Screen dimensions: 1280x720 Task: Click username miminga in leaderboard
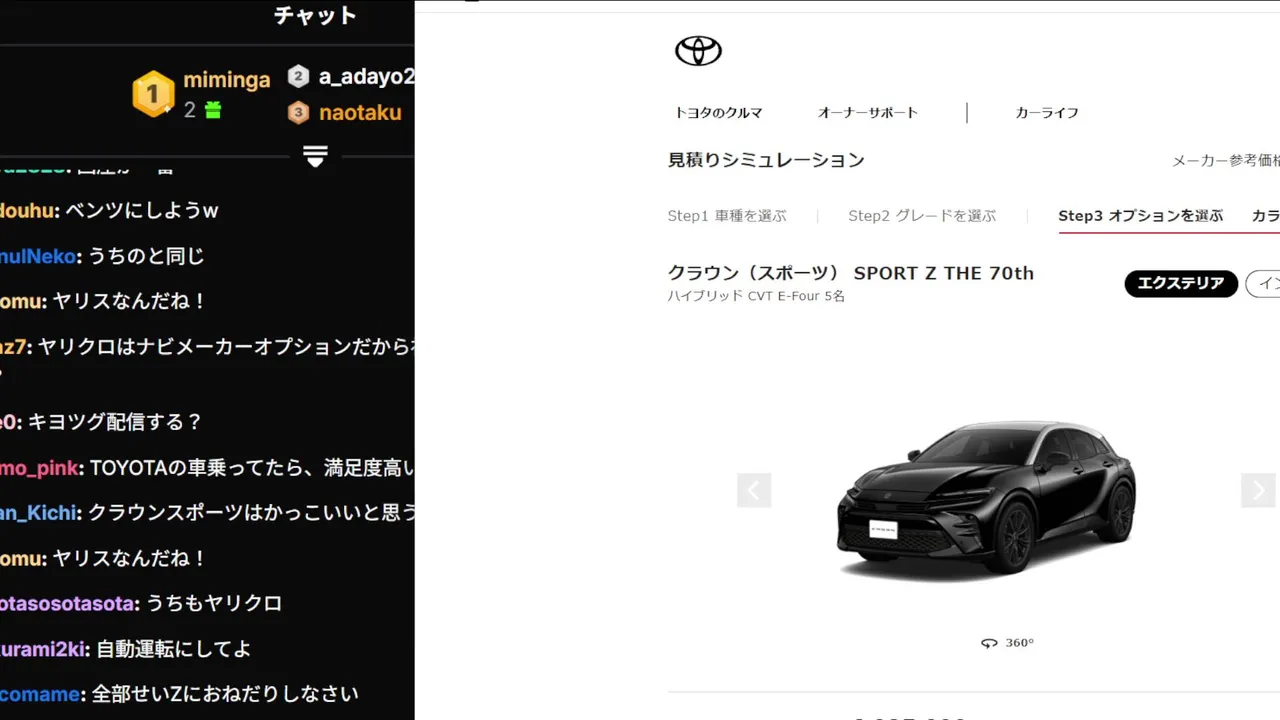(227, 80)
